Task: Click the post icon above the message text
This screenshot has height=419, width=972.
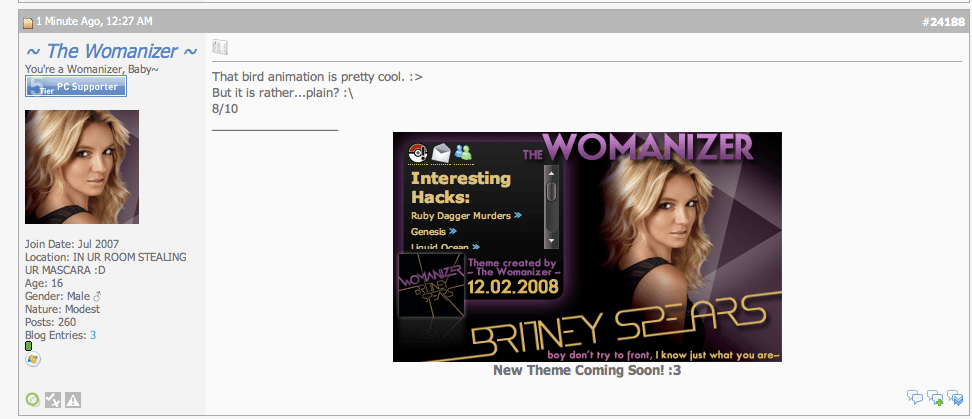Action: coord(220,47)
